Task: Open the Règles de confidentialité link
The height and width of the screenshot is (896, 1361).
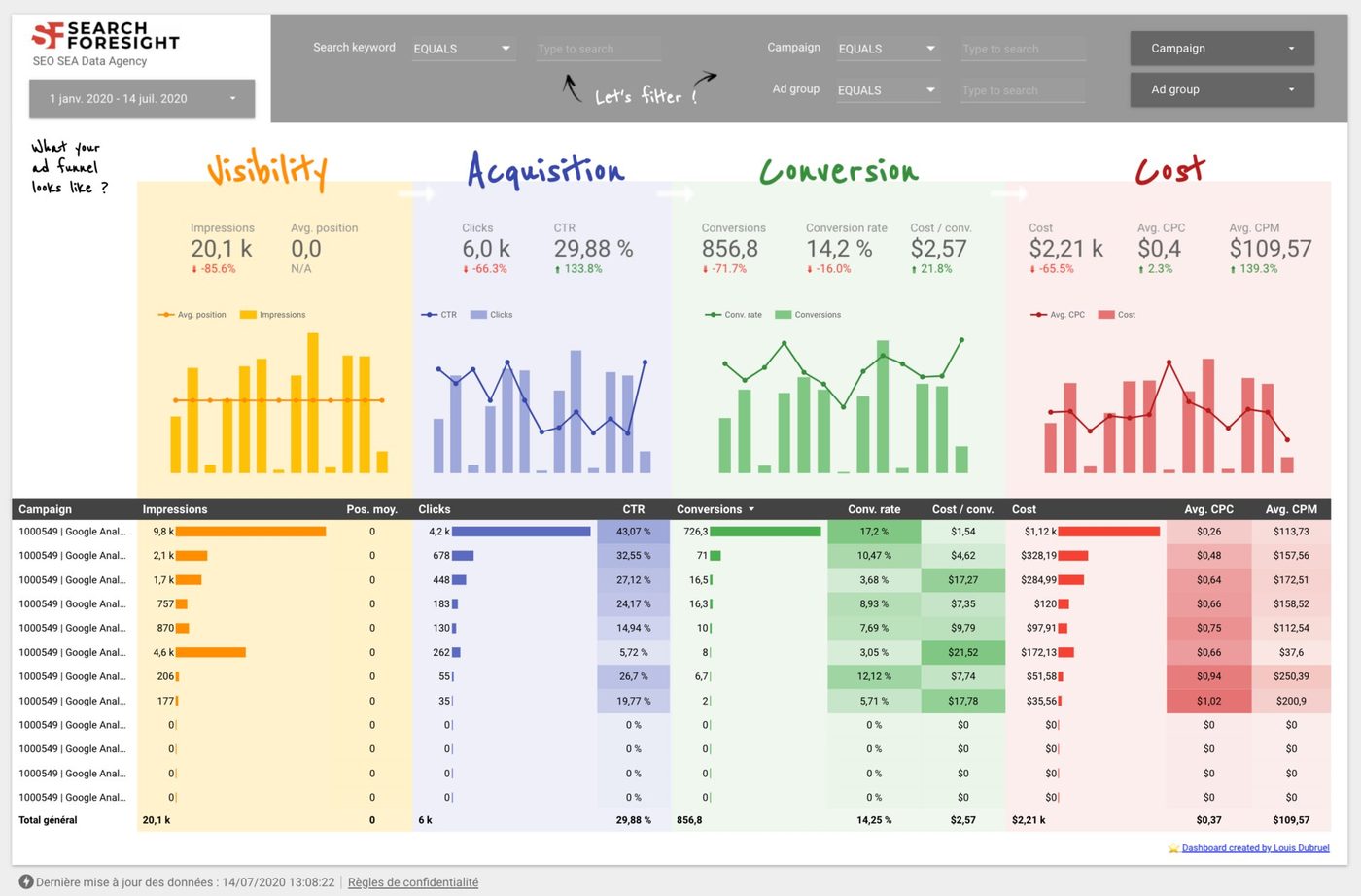Action: tap(413, 882)
